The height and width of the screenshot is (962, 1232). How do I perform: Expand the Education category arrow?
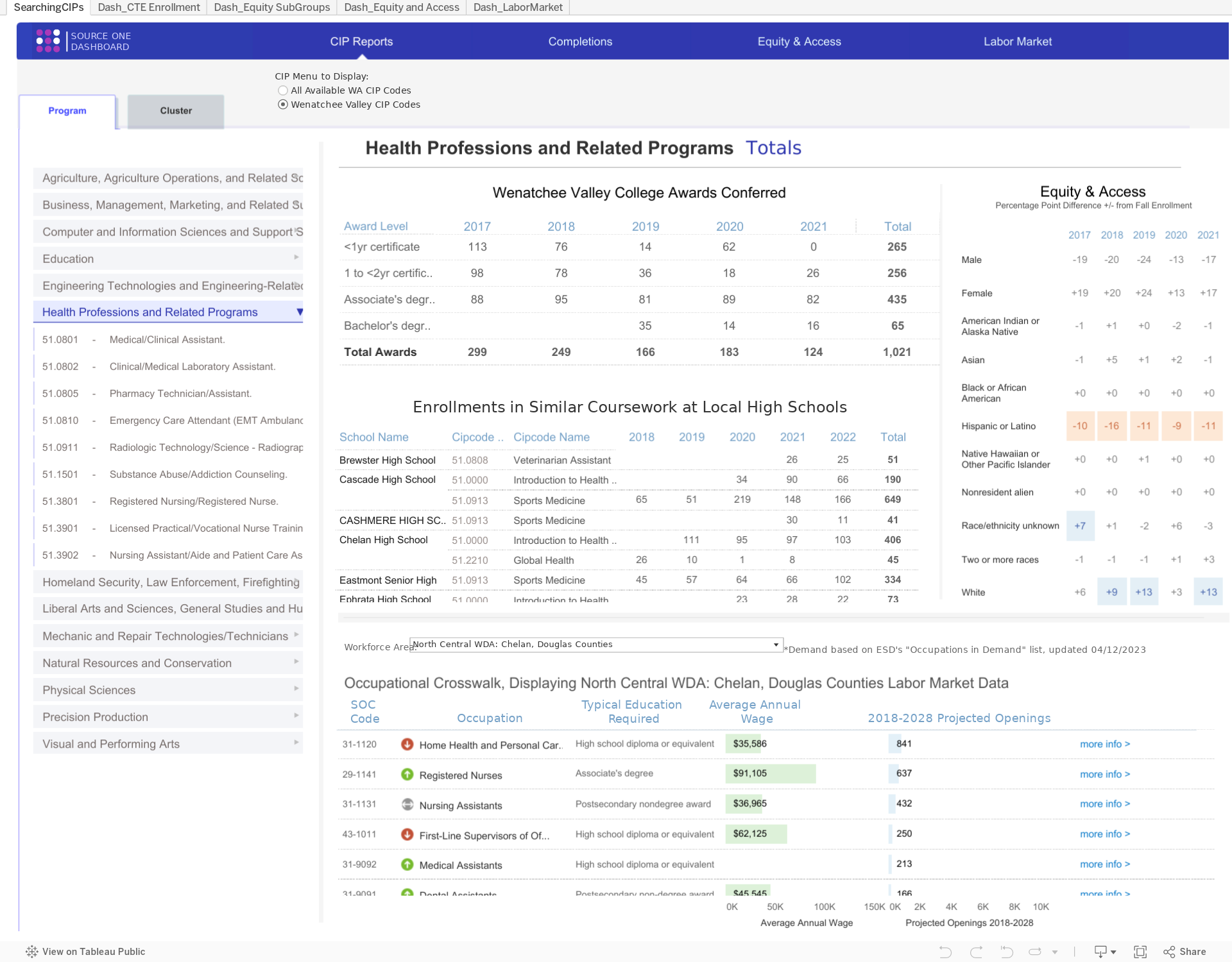point(296,257)
